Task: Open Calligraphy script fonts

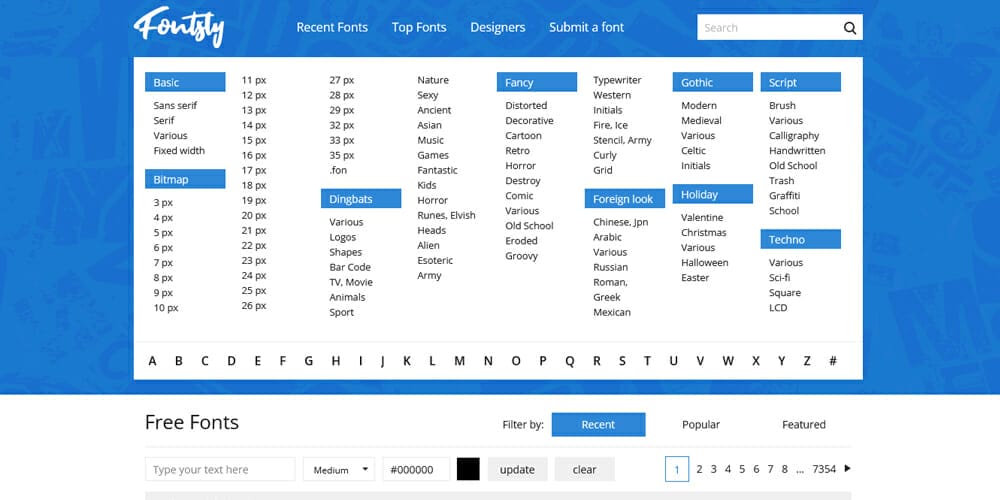Action: click(794, 135)
